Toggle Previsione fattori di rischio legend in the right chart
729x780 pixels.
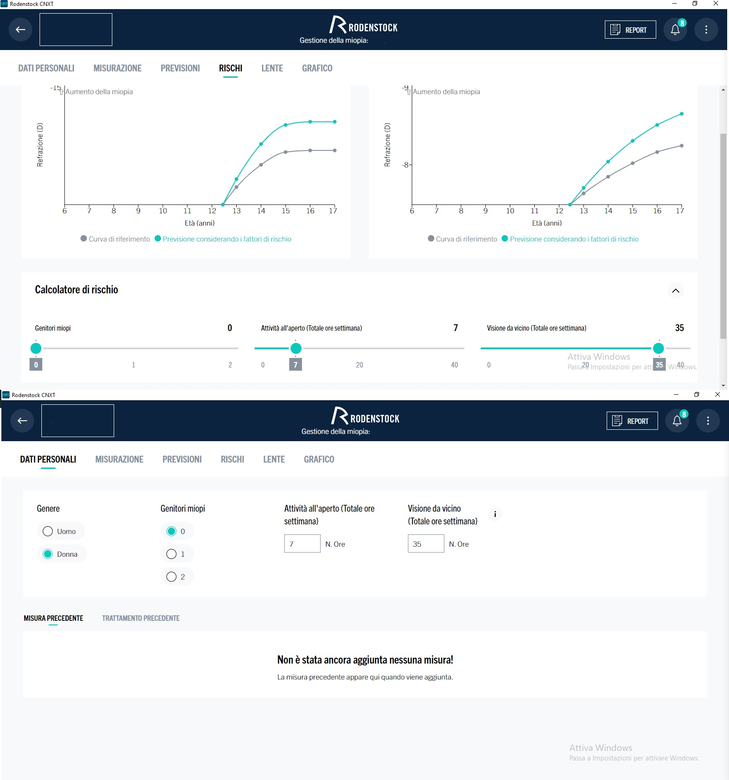point(570,239)
